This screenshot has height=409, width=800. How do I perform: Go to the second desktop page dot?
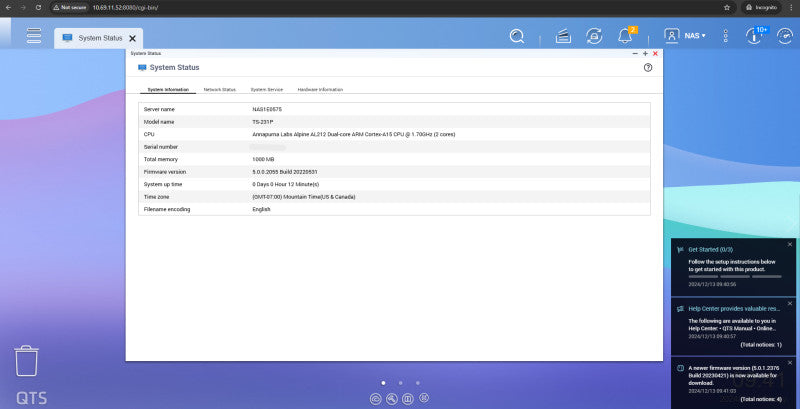[x=401, y=382]
